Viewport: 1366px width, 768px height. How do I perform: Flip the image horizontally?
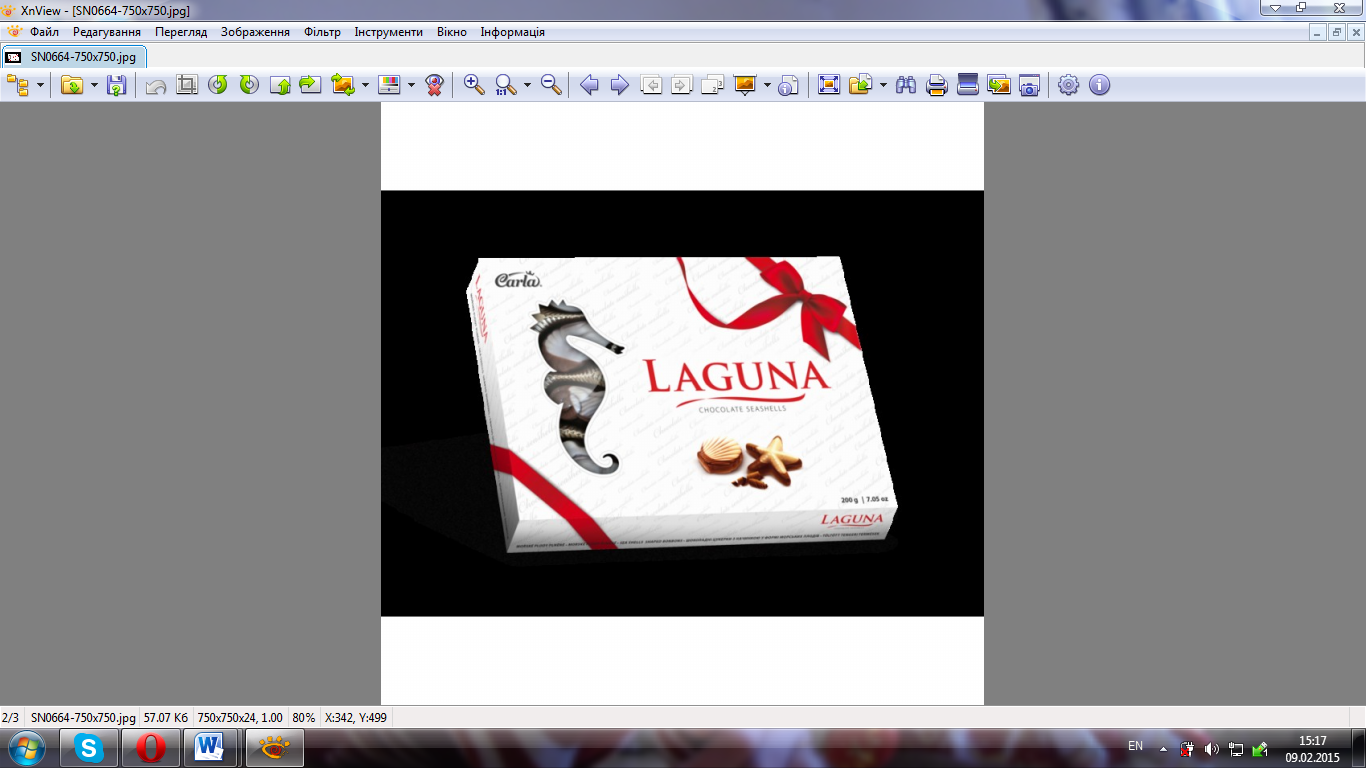pos(310,85)
